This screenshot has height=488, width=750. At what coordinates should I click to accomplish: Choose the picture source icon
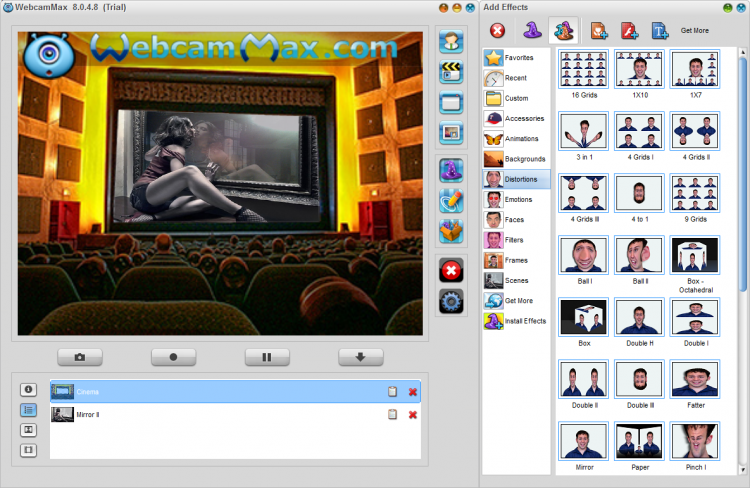451,133
